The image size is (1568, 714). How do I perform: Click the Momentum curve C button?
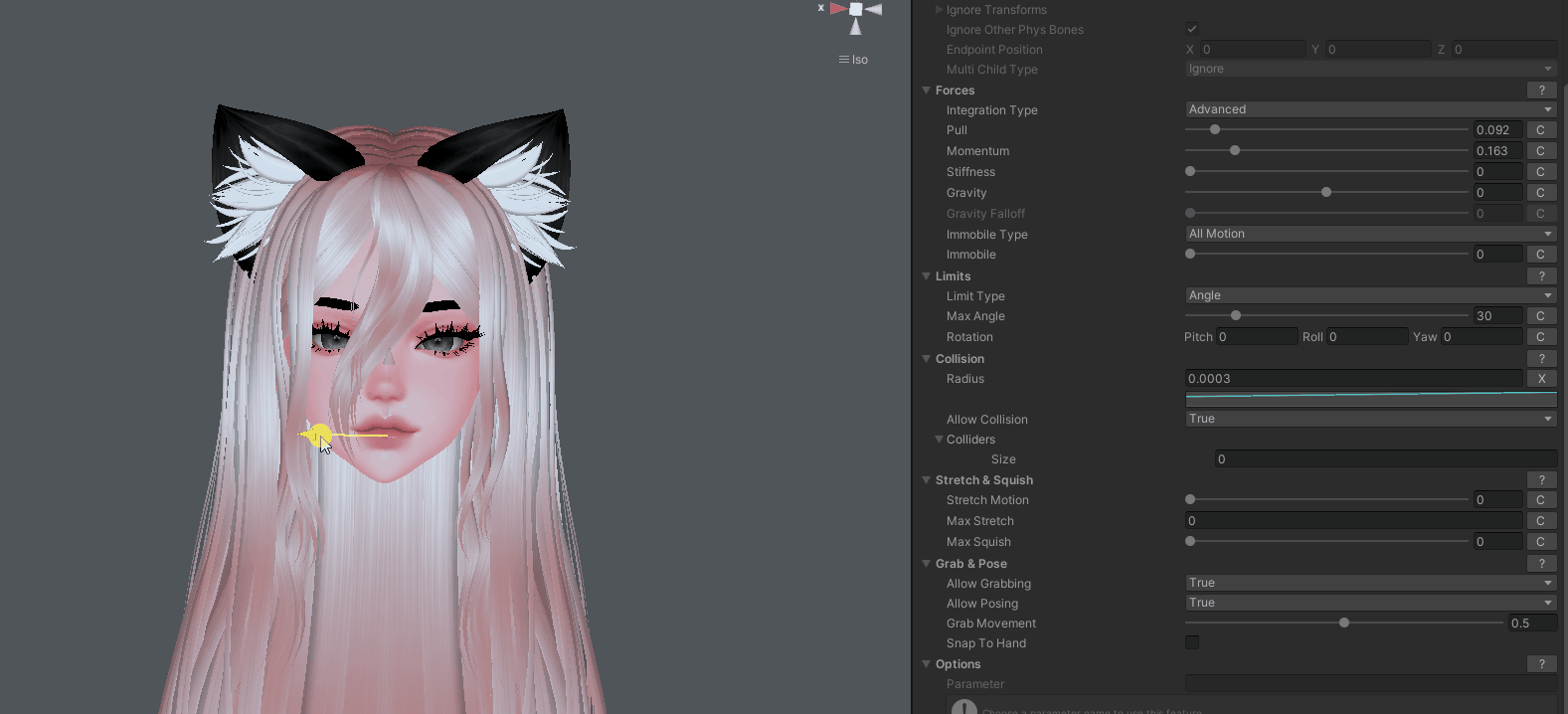[1540, 151]
